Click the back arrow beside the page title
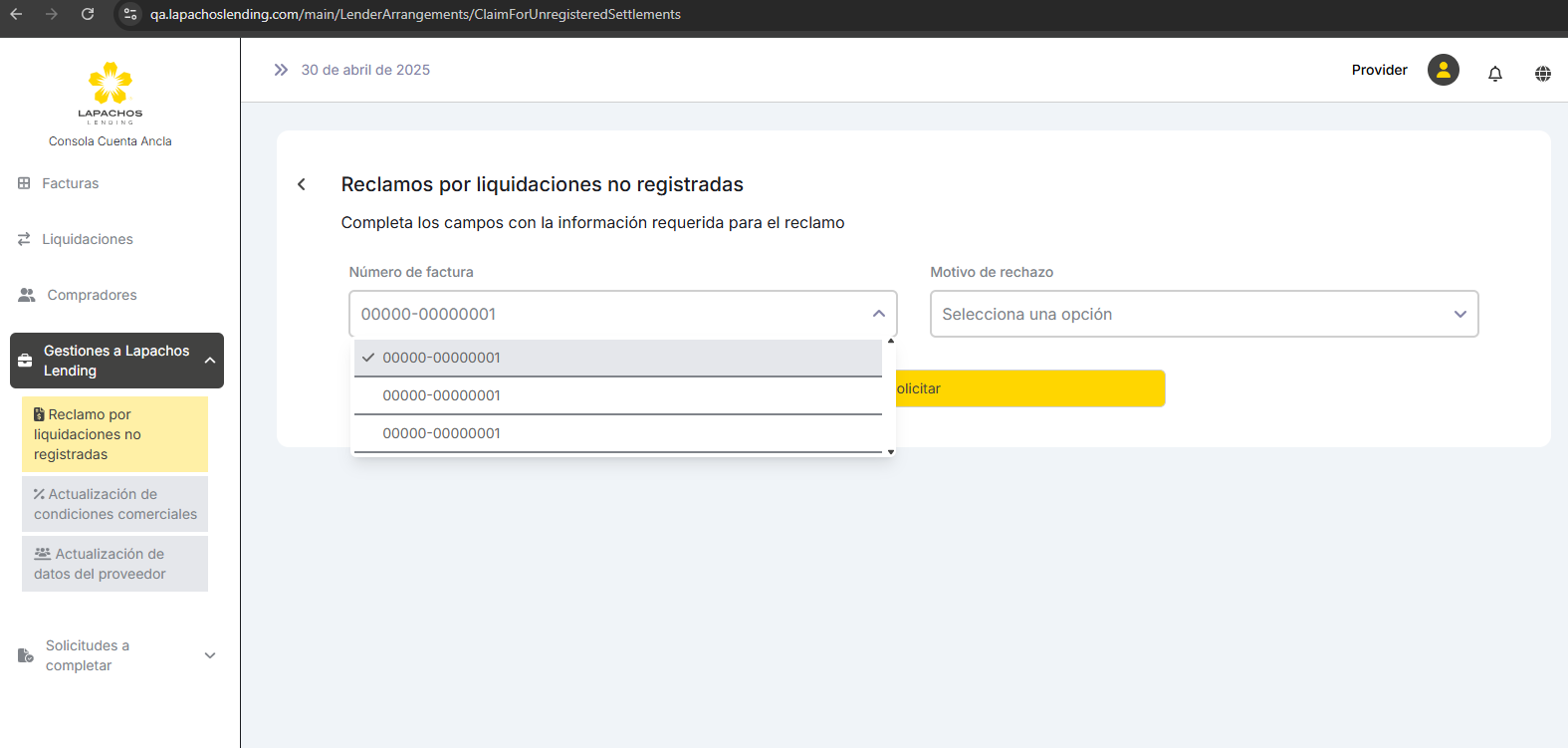The width and height of the screenshot is (1568, 748). tap(302, 184)
